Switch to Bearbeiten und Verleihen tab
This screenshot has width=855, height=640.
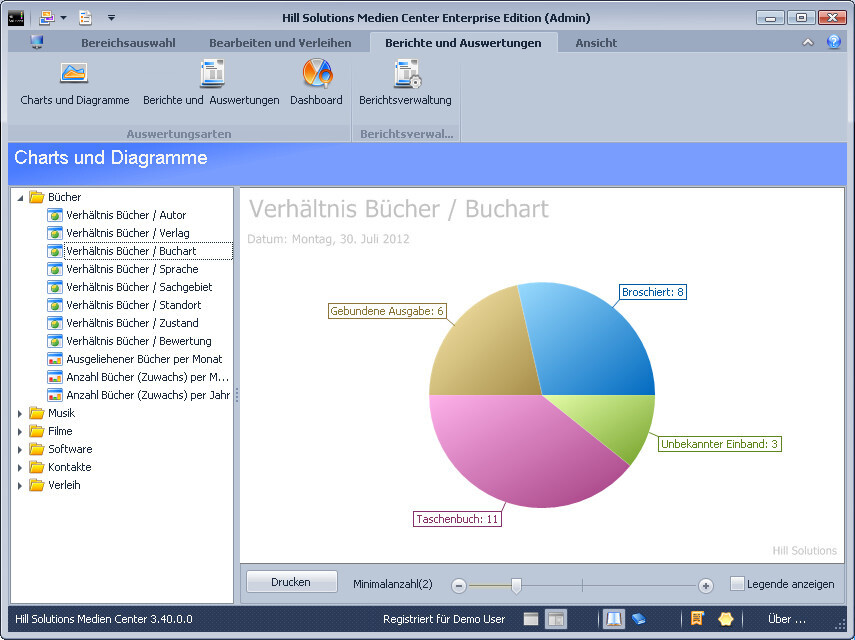pyautogui.click(x=280, y=43)
